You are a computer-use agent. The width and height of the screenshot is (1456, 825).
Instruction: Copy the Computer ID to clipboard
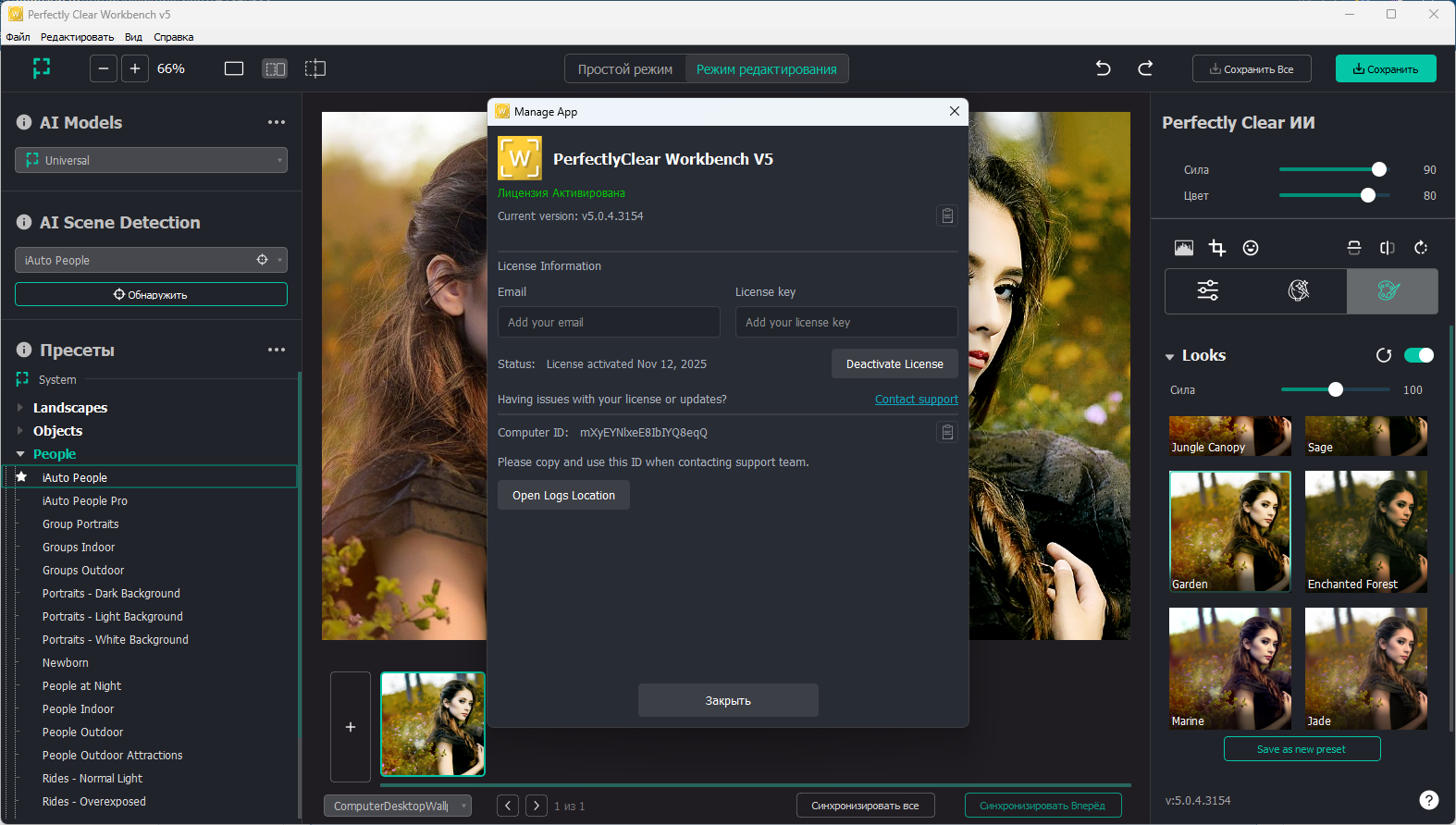[x=947, y=433]
